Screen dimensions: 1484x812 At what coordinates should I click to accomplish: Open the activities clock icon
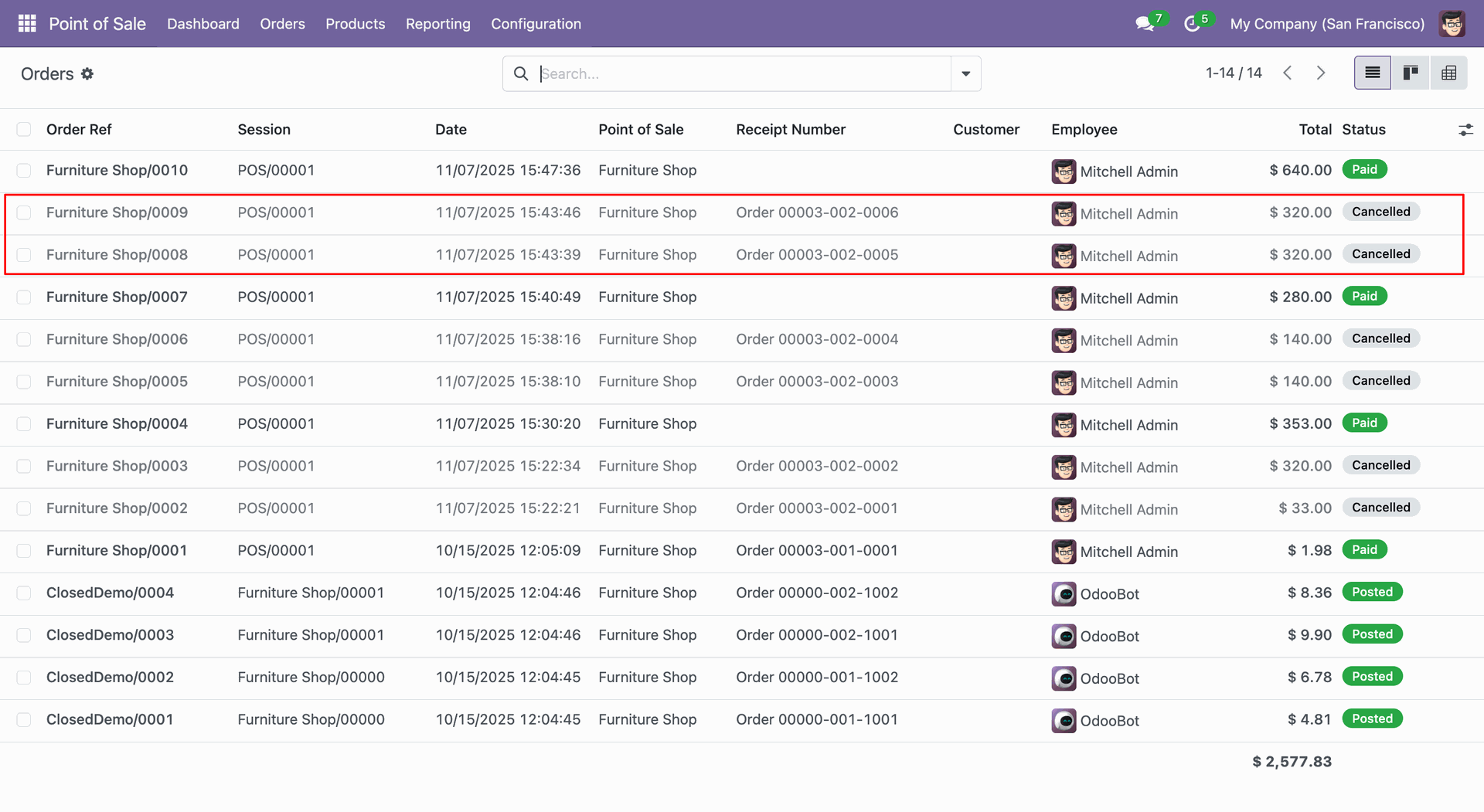pyautogui.click(x=1192, y=24)
